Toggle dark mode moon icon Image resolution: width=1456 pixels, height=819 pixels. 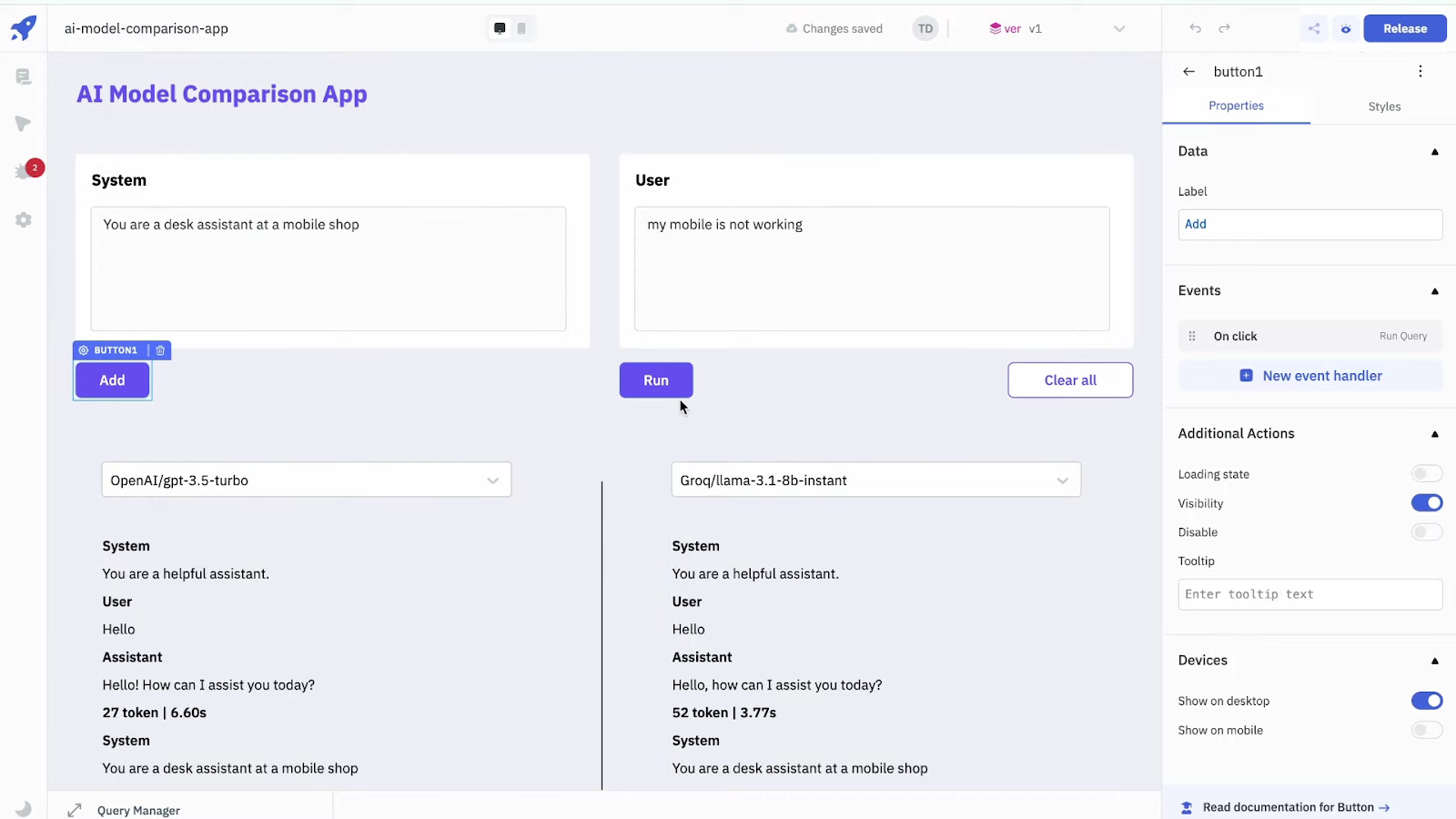coord(24,808)
